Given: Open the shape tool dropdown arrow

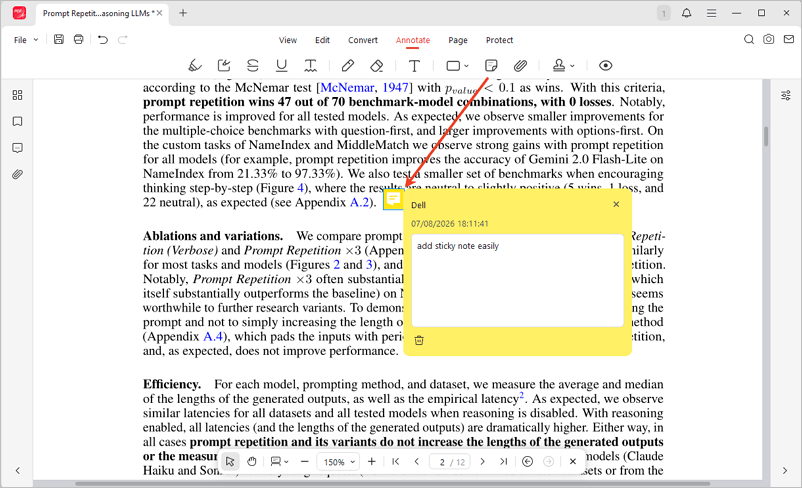Looking at the screenshot, I should pos(466,66).
